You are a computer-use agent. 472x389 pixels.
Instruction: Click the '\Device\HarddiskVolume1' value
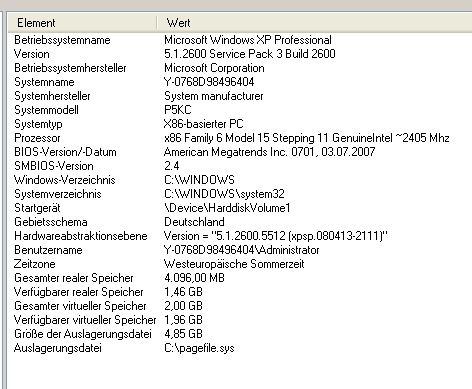(227, 208)
